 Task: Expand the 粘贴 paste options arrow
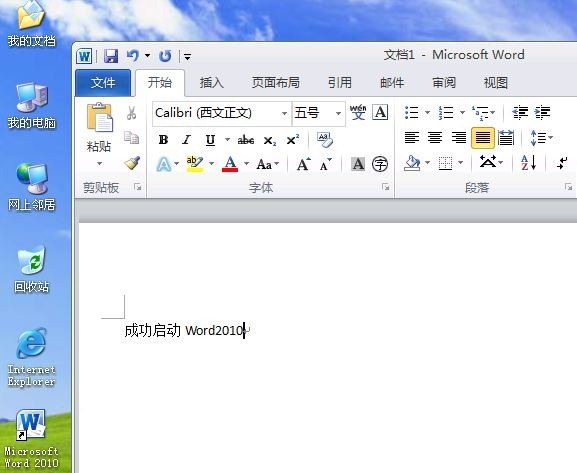99,163
